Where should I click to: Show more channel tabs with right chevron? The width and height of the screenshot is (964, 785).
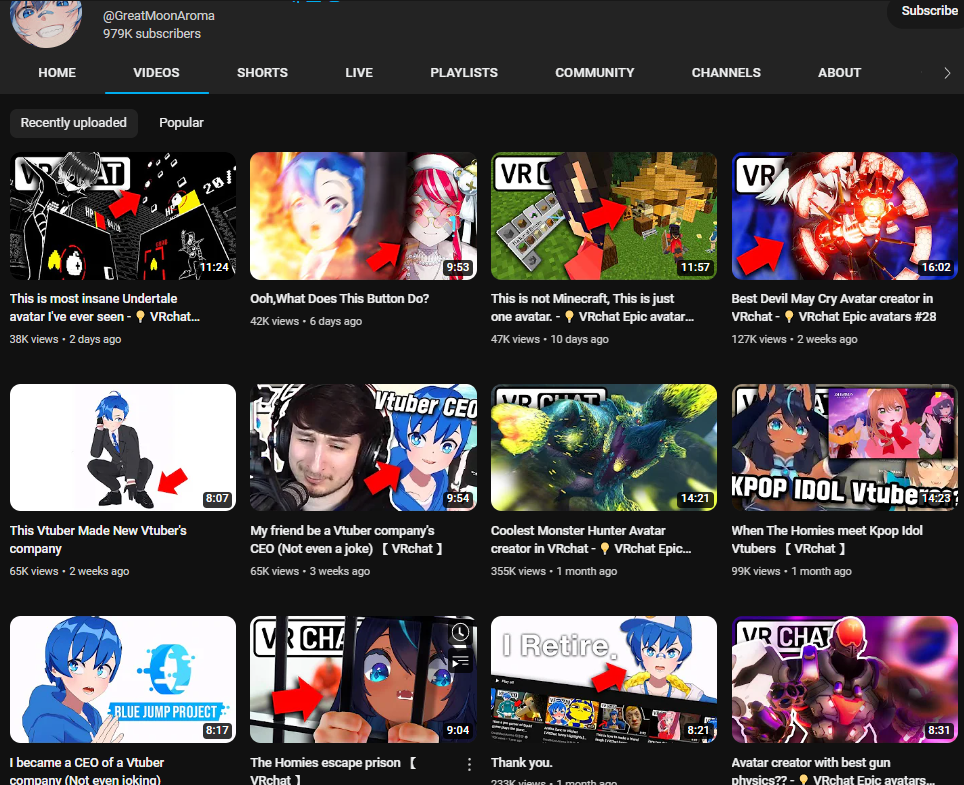tap(947, 73)
